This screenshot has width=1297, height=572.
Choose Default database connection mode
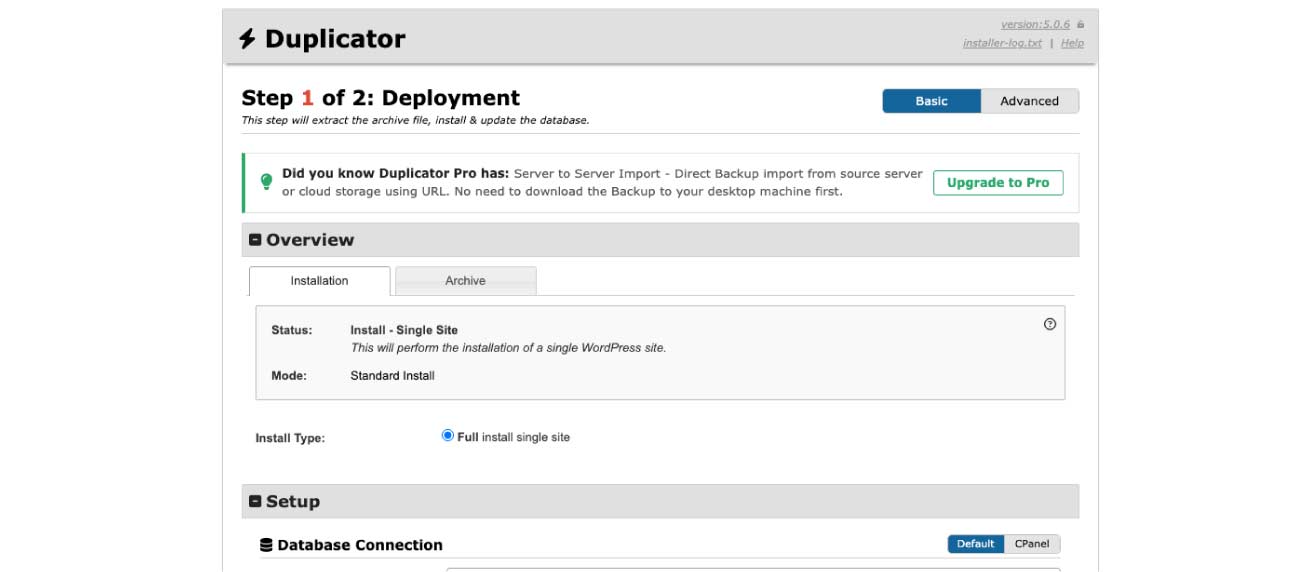pyautogui.click(x=975, y=544)
